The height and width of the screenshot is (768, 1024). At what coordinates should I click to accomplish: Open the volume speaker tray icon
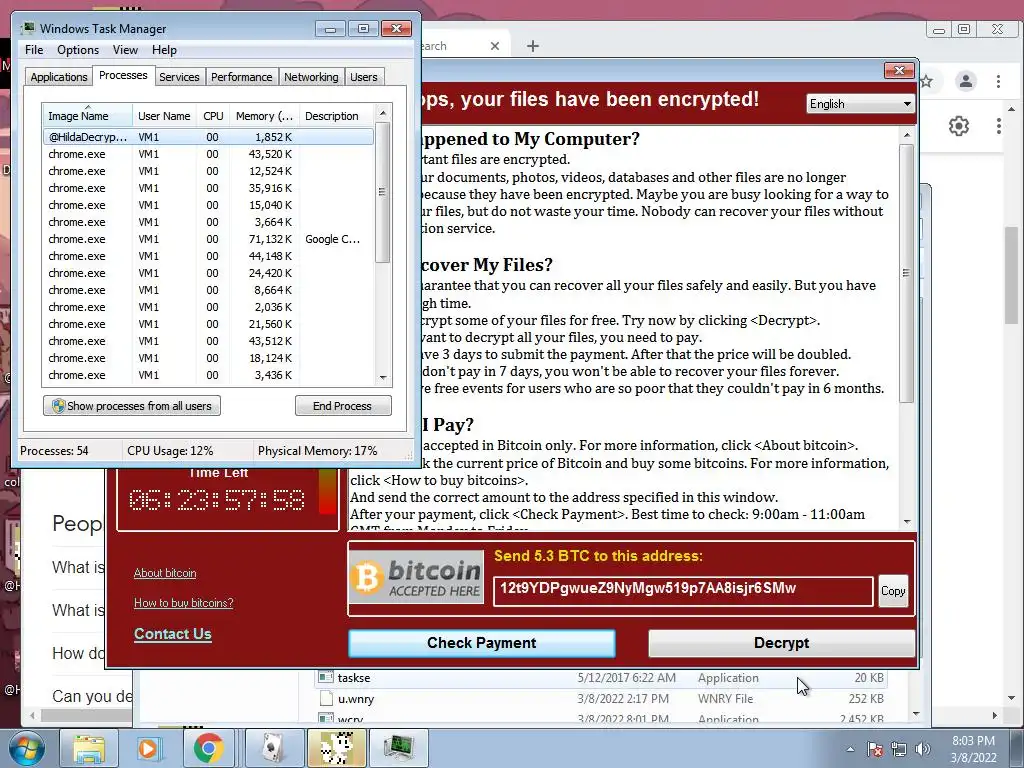point(923,750)
